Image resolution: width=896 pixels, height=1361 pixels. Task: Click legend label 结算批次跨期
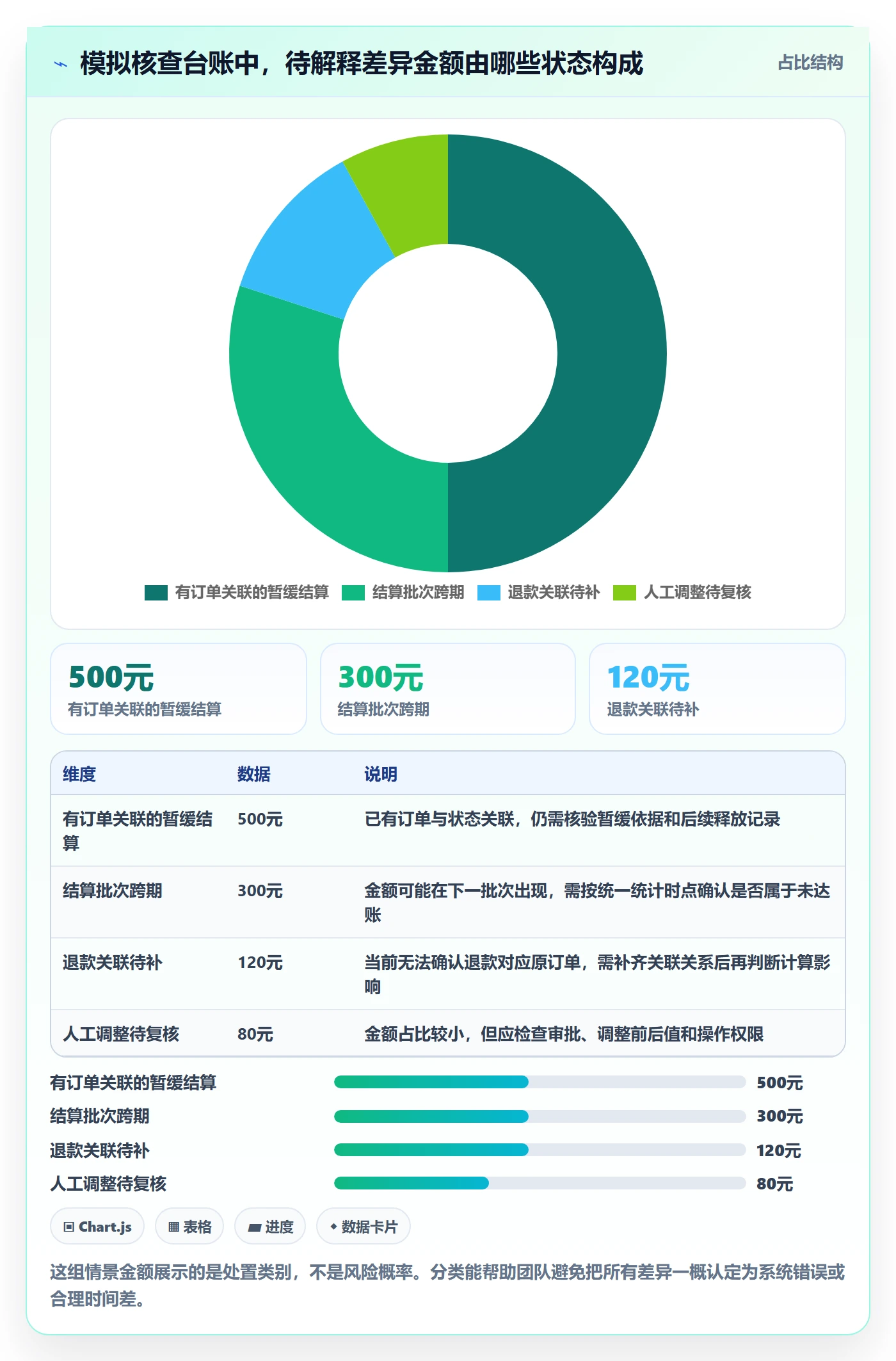coord(418,592)
